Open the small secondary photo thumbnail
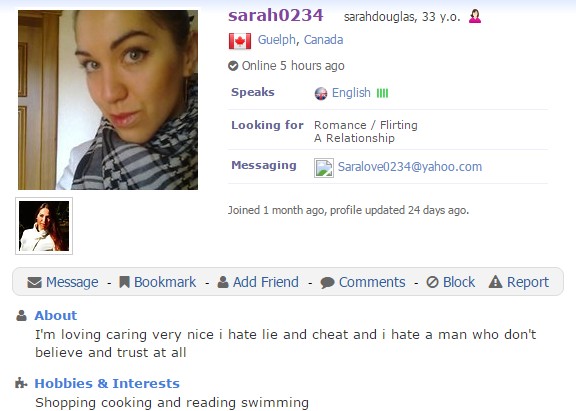The image size is (576, 411). click(44, 226)
